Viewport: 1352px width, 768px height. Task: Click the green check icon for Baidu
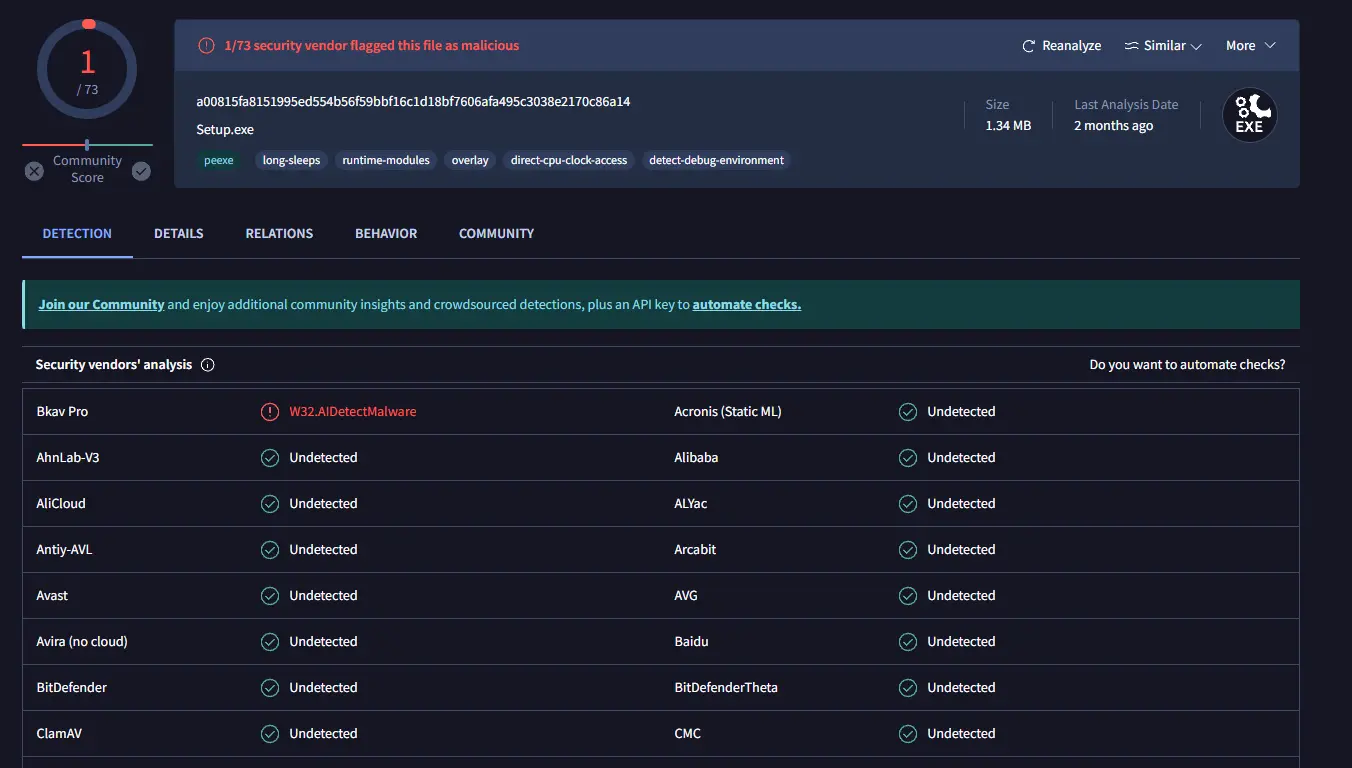click(908, 642)
